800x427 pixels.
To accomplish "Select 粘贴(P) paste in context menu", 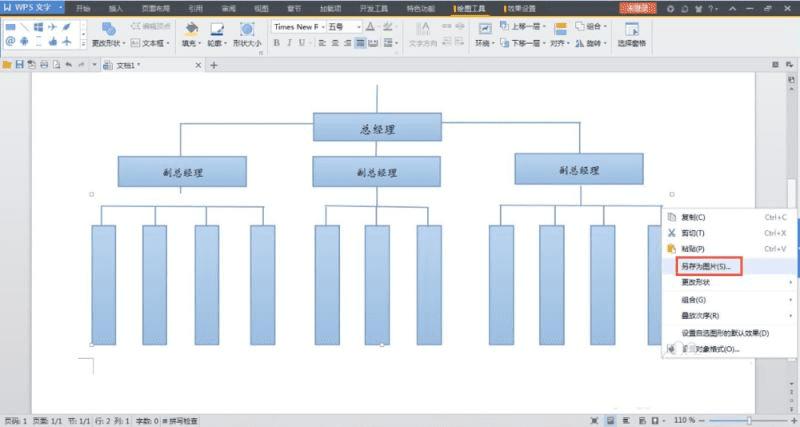I will pyautogui.click(x=729, y=249).
